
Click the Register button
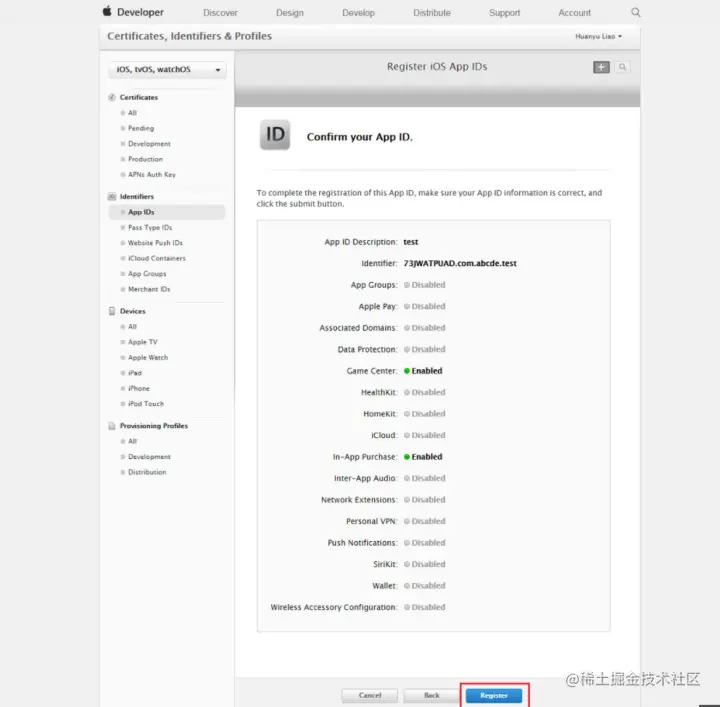click(x=494, y=696)
